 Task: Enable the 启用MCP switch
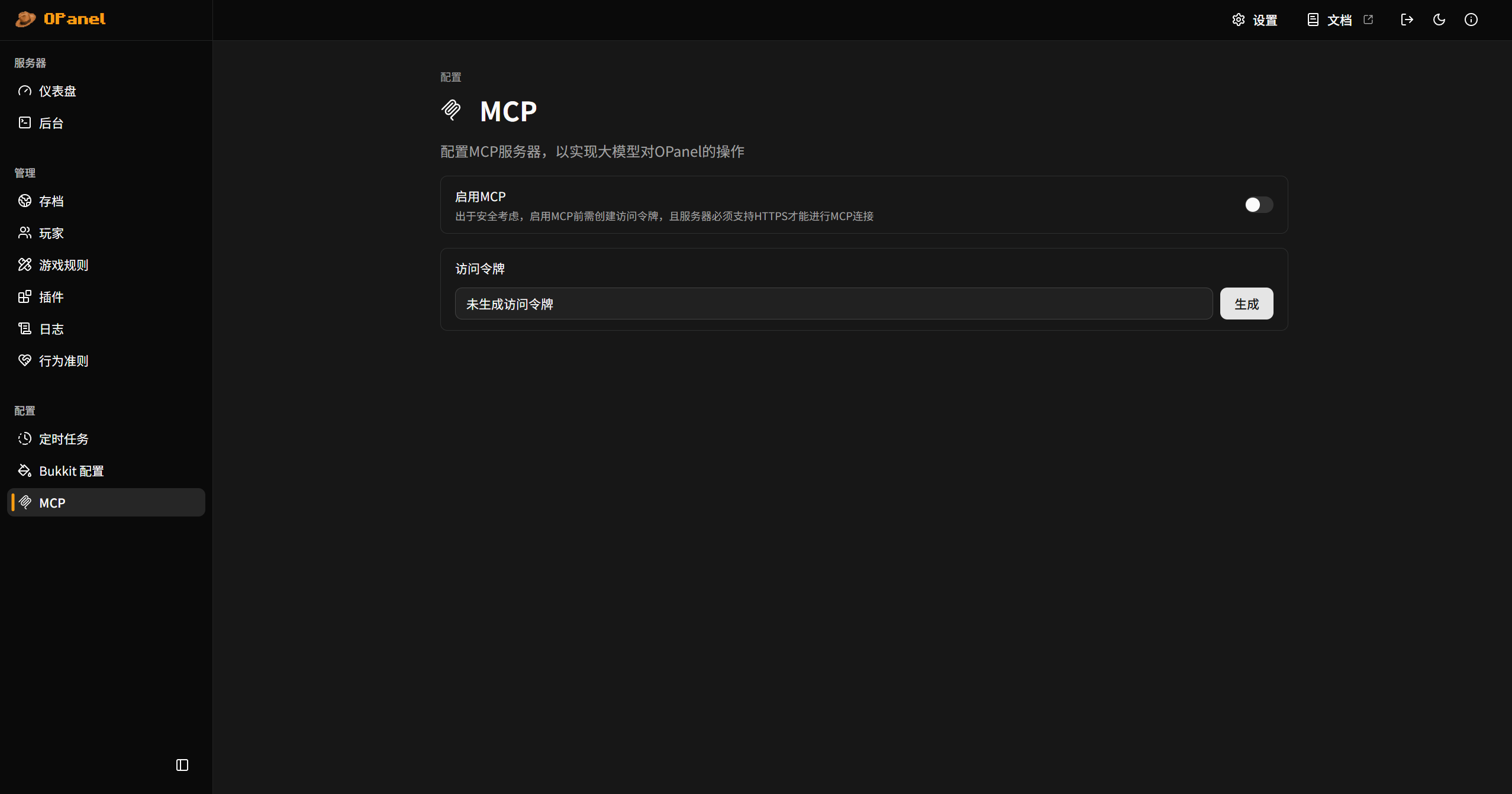[1258, 205]
